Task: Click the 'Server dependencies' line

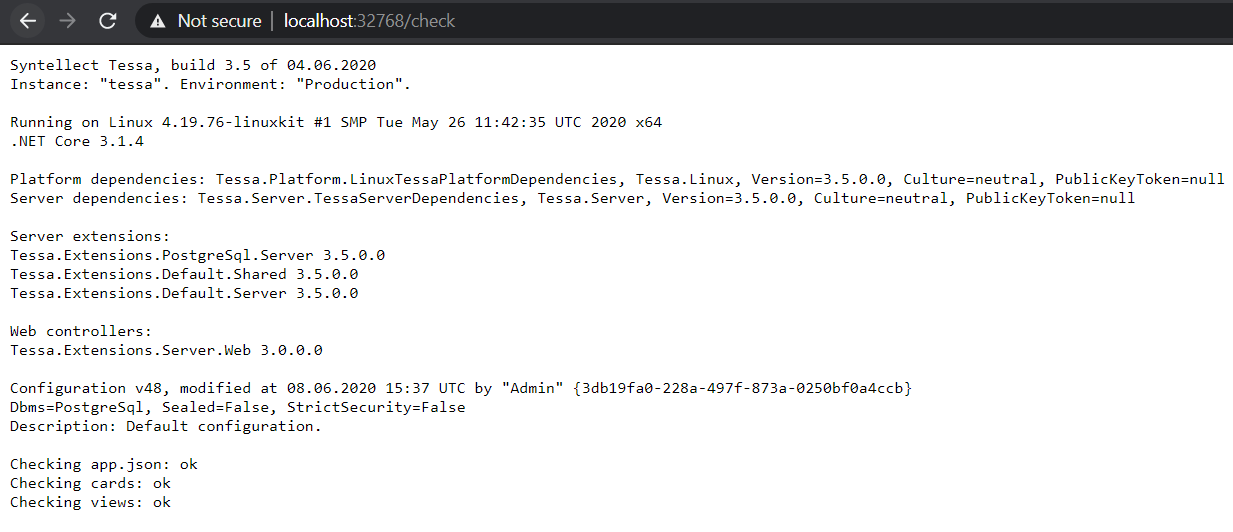Action: (x=572, y=198)
